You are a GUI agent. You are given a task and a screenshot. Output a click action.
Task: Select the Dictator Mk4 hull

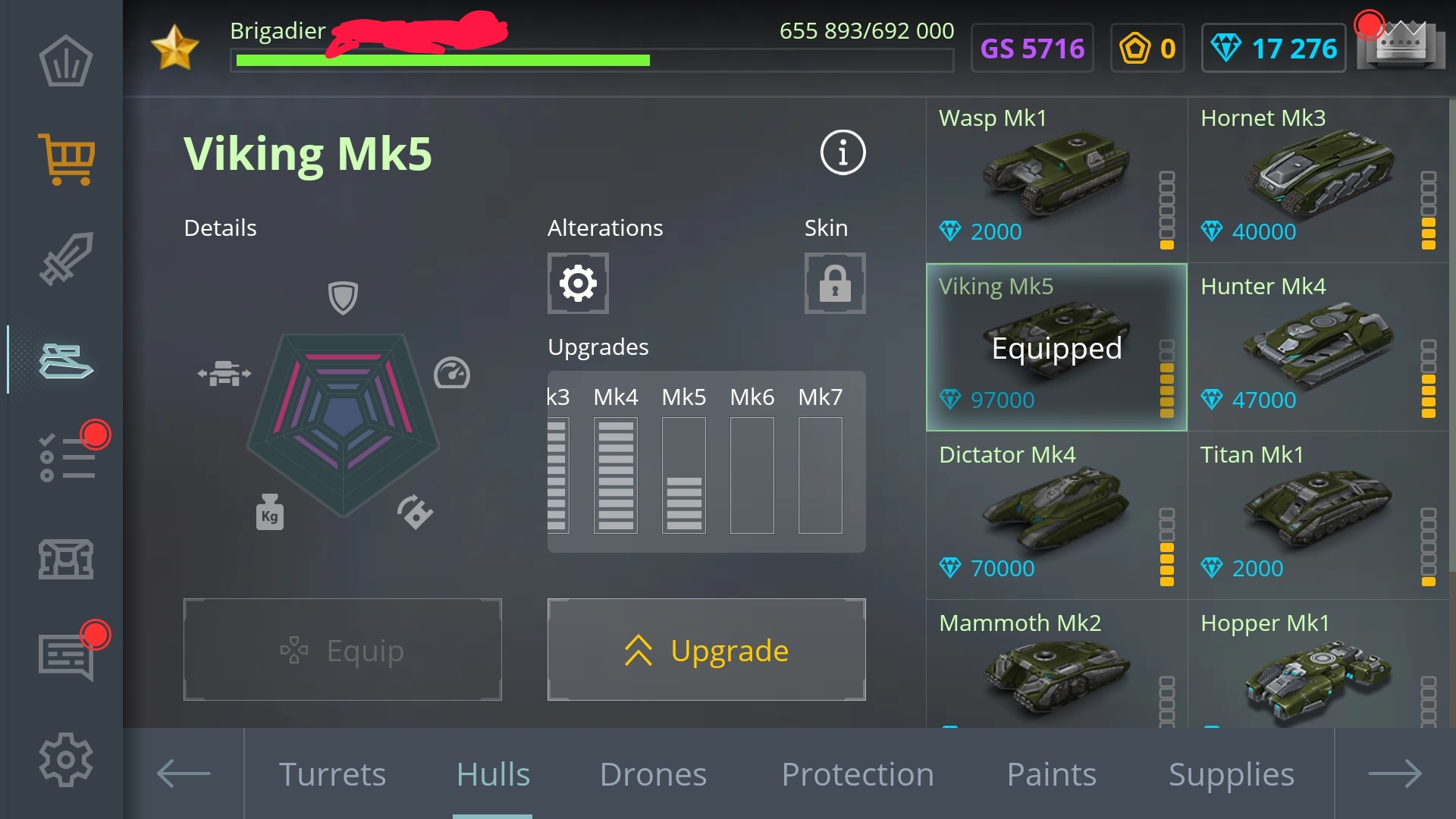(1056, 516)
